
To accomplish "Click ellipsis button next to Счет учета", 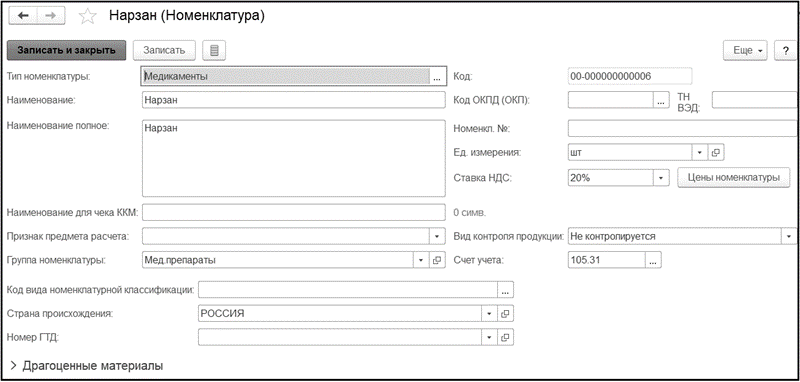I will (654, 260).
